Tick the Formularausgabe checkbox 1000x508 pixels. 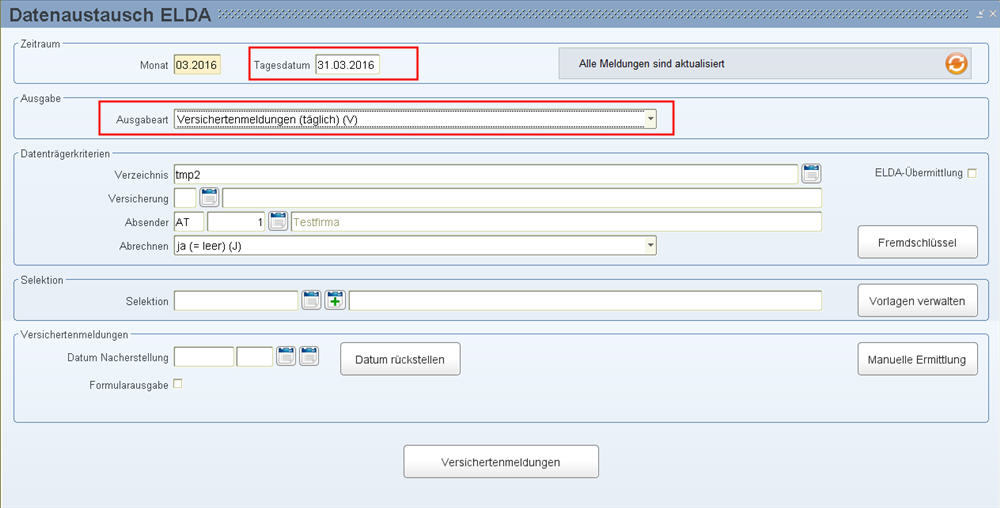[x=178, y=384]
